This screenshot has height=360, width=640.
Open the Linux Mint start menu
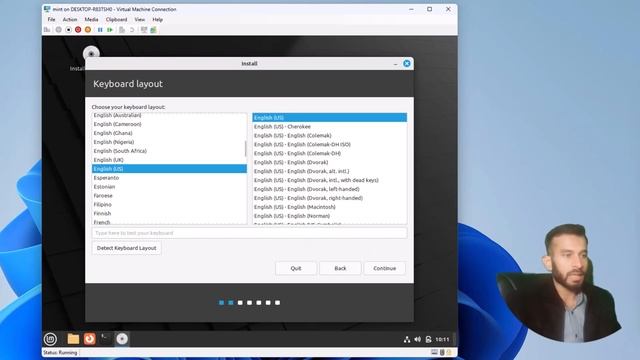point(50,339)
